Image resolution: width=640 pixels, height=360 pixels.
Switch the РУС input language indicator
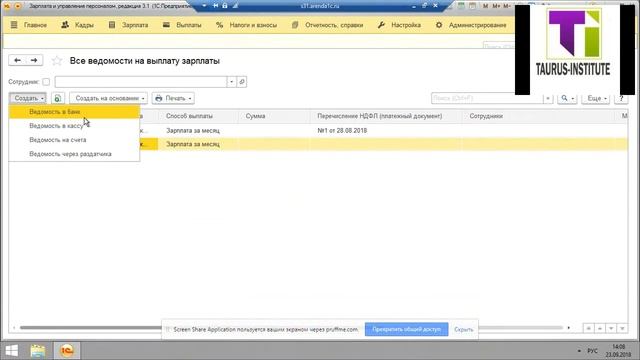(592, 351)
